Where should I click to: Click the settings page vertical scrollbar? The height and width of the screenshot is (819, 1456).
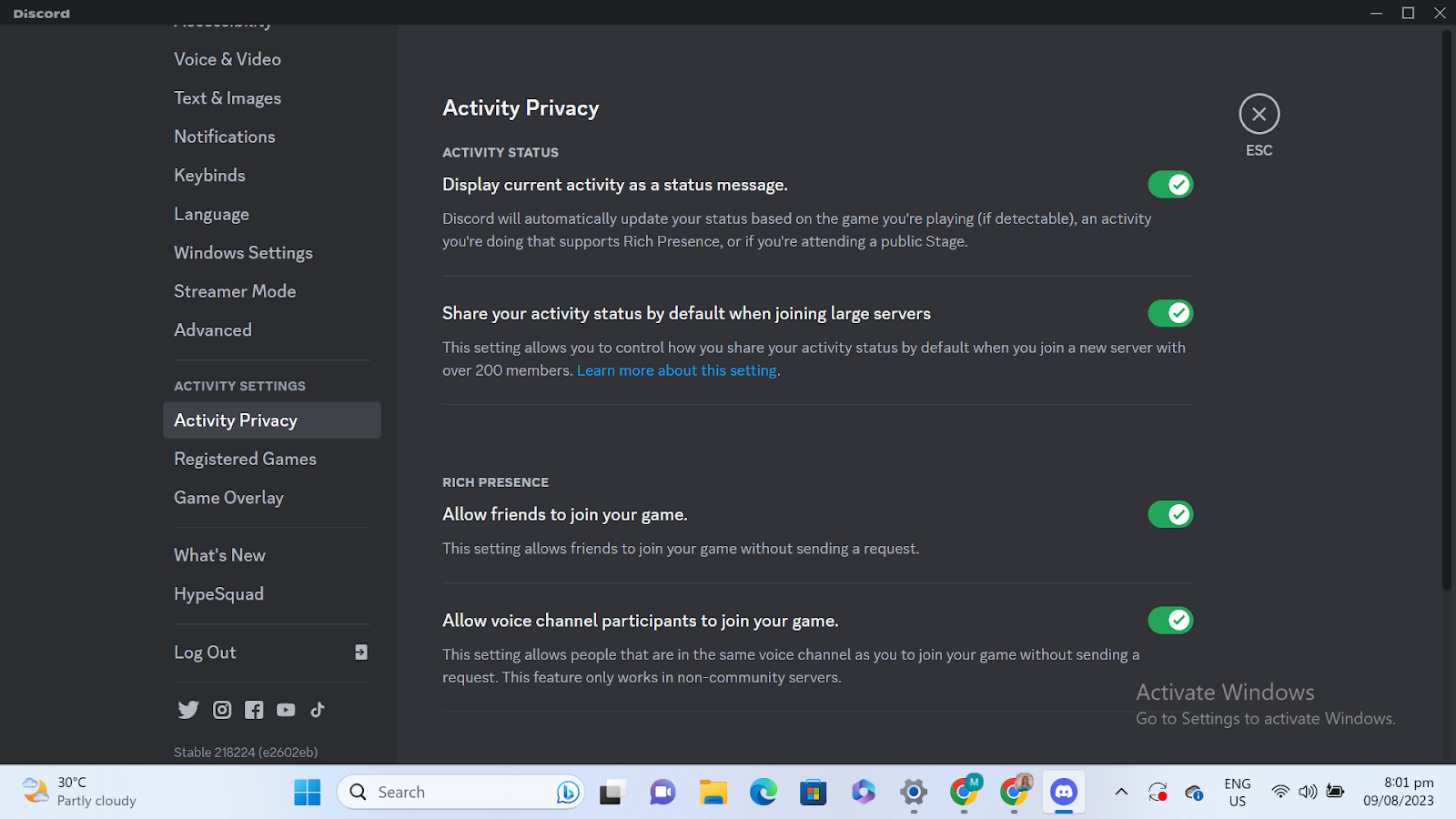[1447, 309]
